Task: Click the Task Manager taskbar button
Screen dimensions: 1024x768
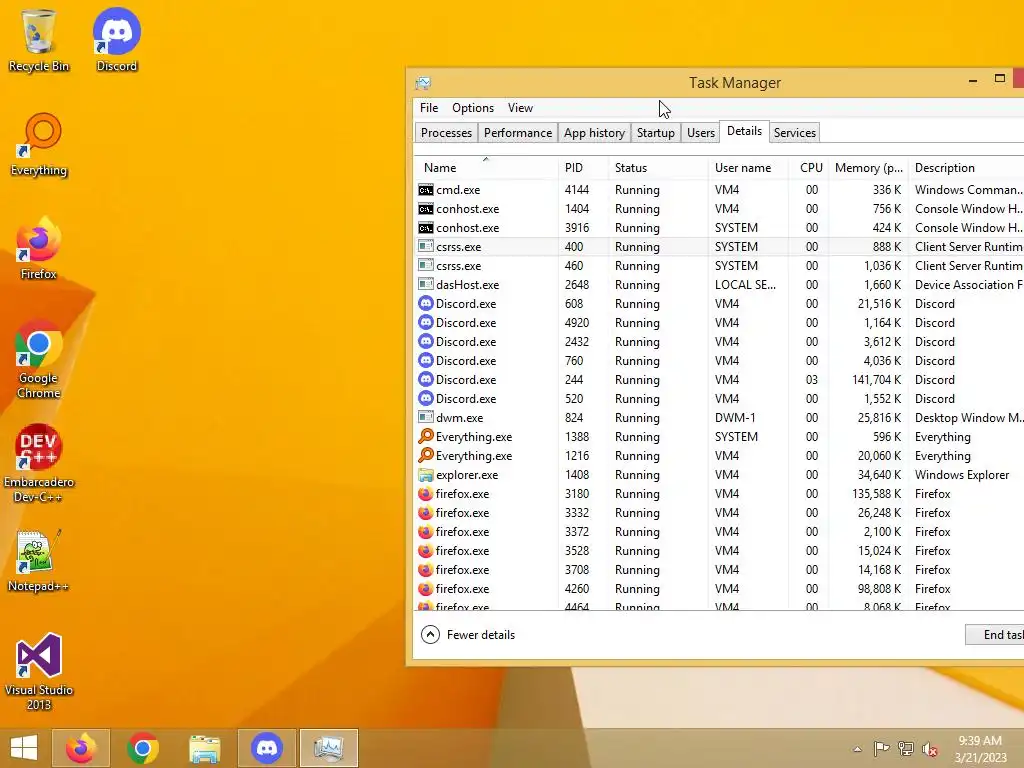Action: (328, 748)
